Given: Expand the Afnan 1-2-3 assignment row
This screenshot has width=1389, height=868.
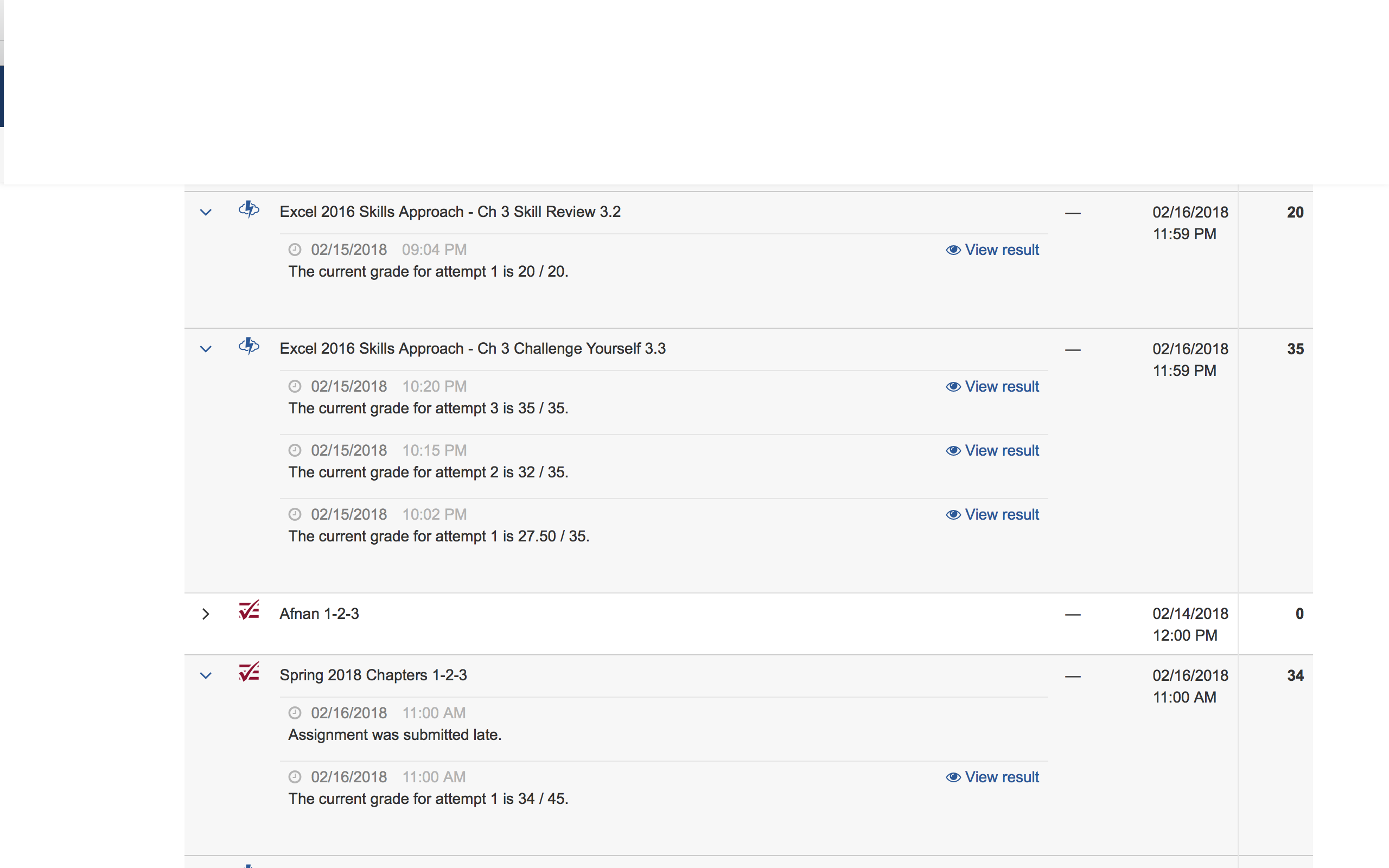Looking at the screenshot, I should click(x=206, y=614).
